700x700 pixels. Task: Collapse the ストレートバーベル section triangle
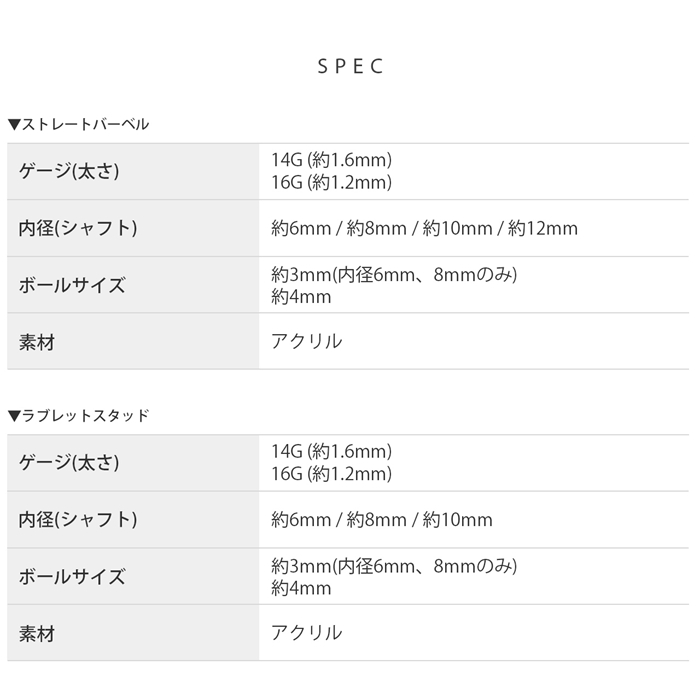point(14,125)
